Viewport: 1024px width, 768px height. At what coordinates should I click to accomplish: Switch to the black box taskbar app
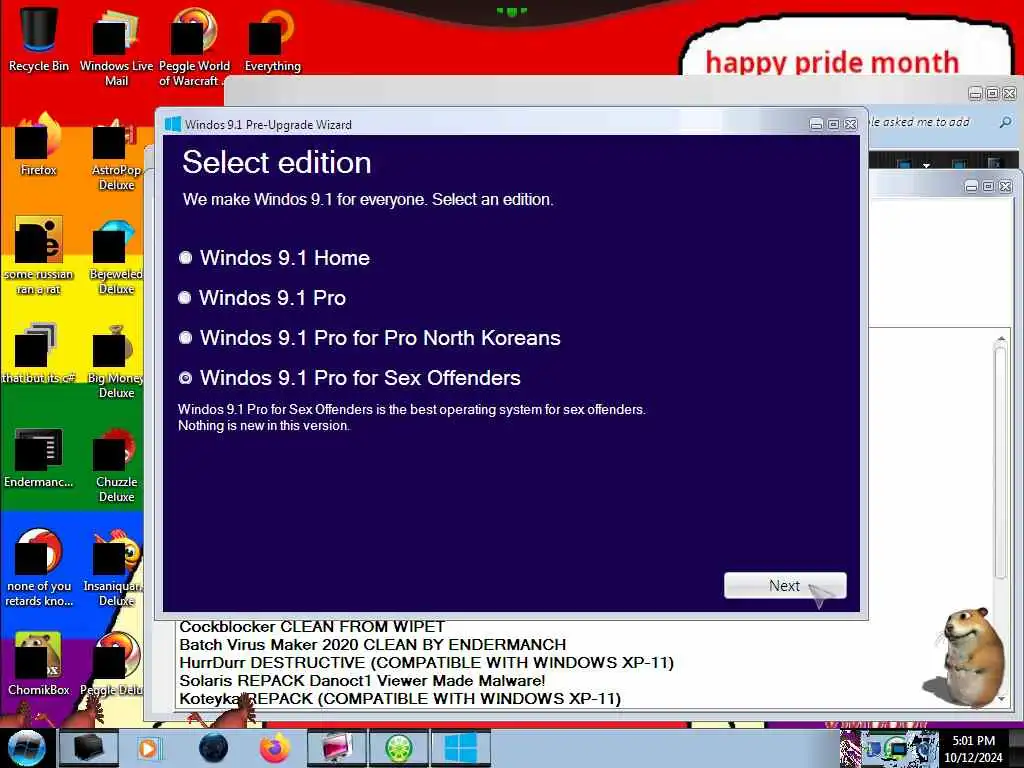click(x=89, y=748)
